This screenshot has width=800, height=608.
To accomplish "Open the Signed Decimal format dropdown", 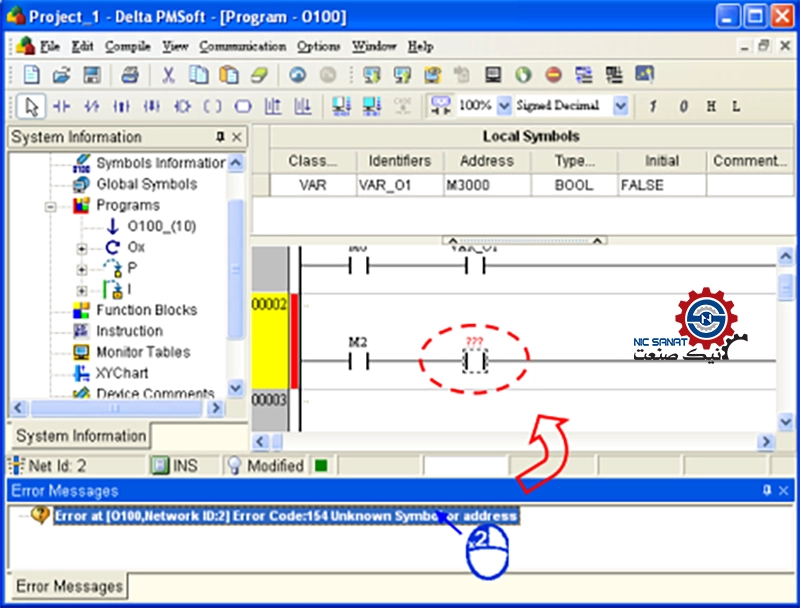I will tap(621, 106).
